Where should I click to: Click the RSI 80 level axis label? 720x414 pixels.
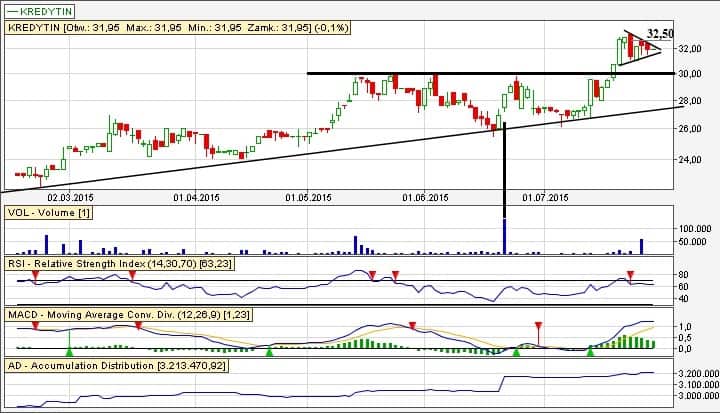click(x=684, y=273)
